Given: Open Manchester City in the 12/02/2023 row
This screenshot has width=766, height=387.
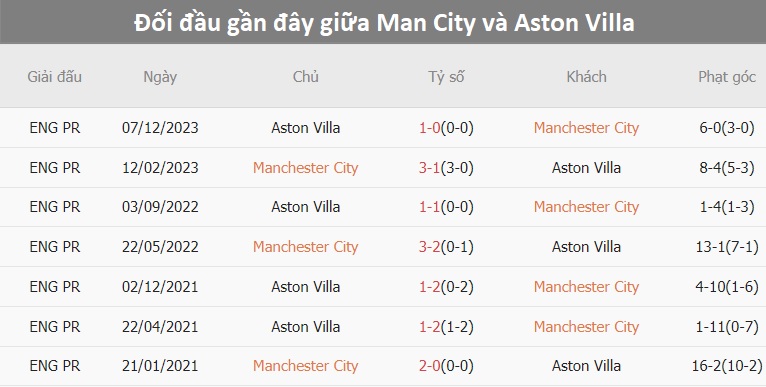Looking at the screenshot, I should point(305,168).
